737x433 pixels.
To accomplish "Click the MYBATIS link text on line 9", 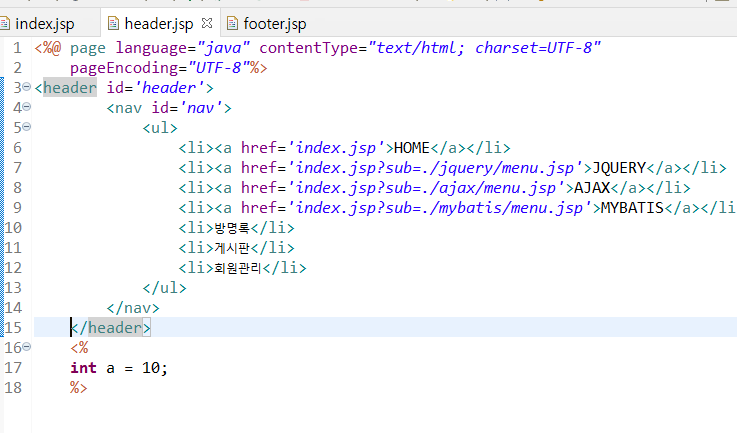I will (632, 208).
